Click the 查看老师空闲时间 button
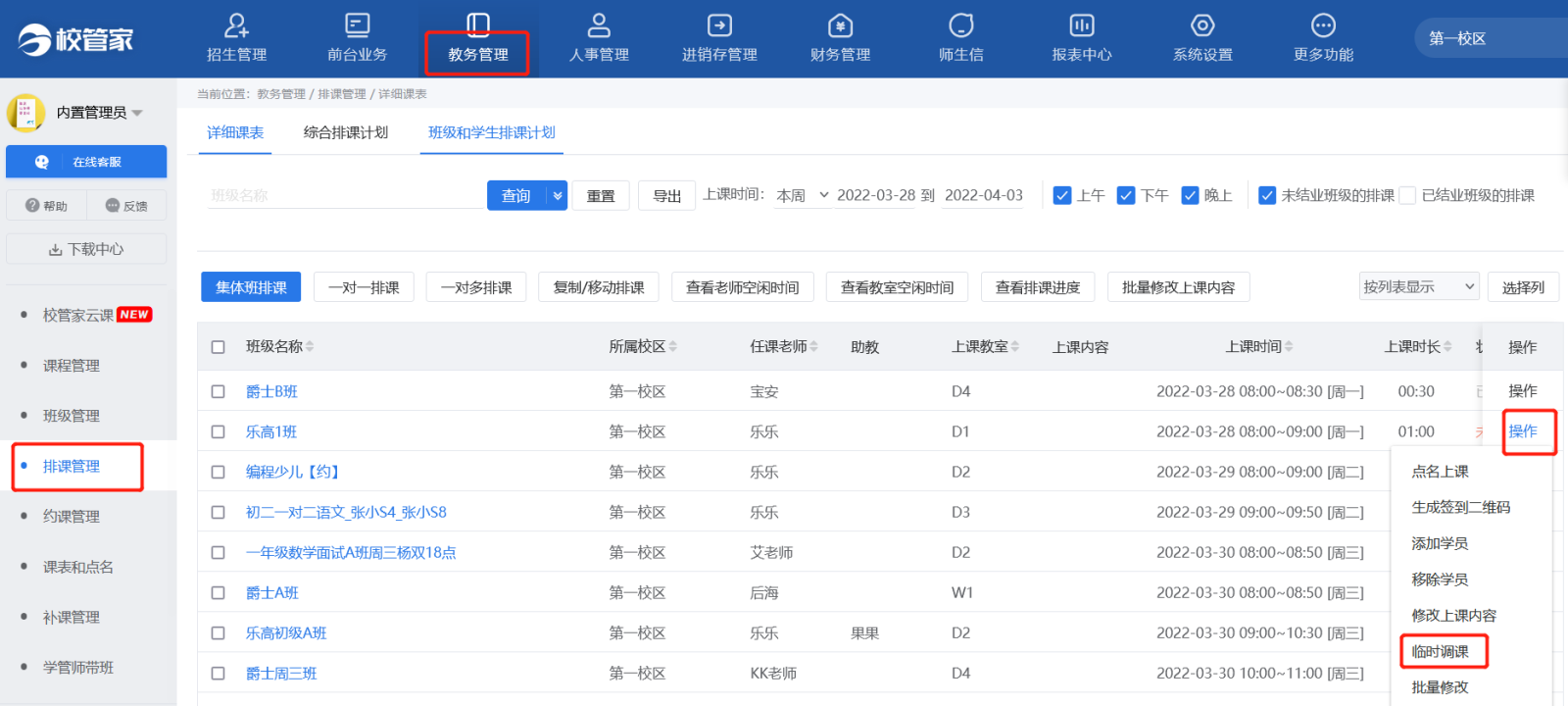1568x706 pixels. click(x=743, y=287)
